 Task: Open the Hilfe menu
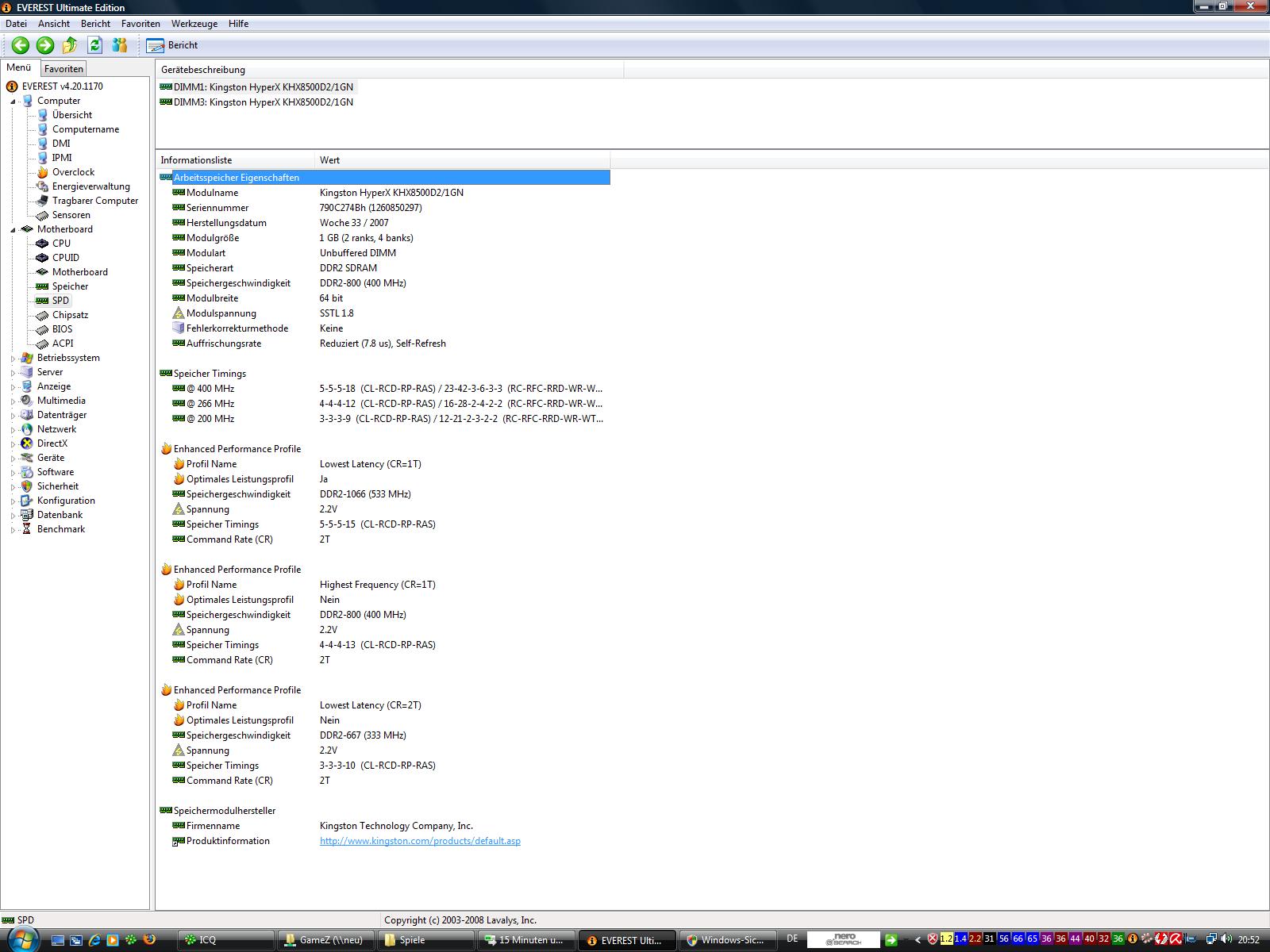(x=238, y=24)
